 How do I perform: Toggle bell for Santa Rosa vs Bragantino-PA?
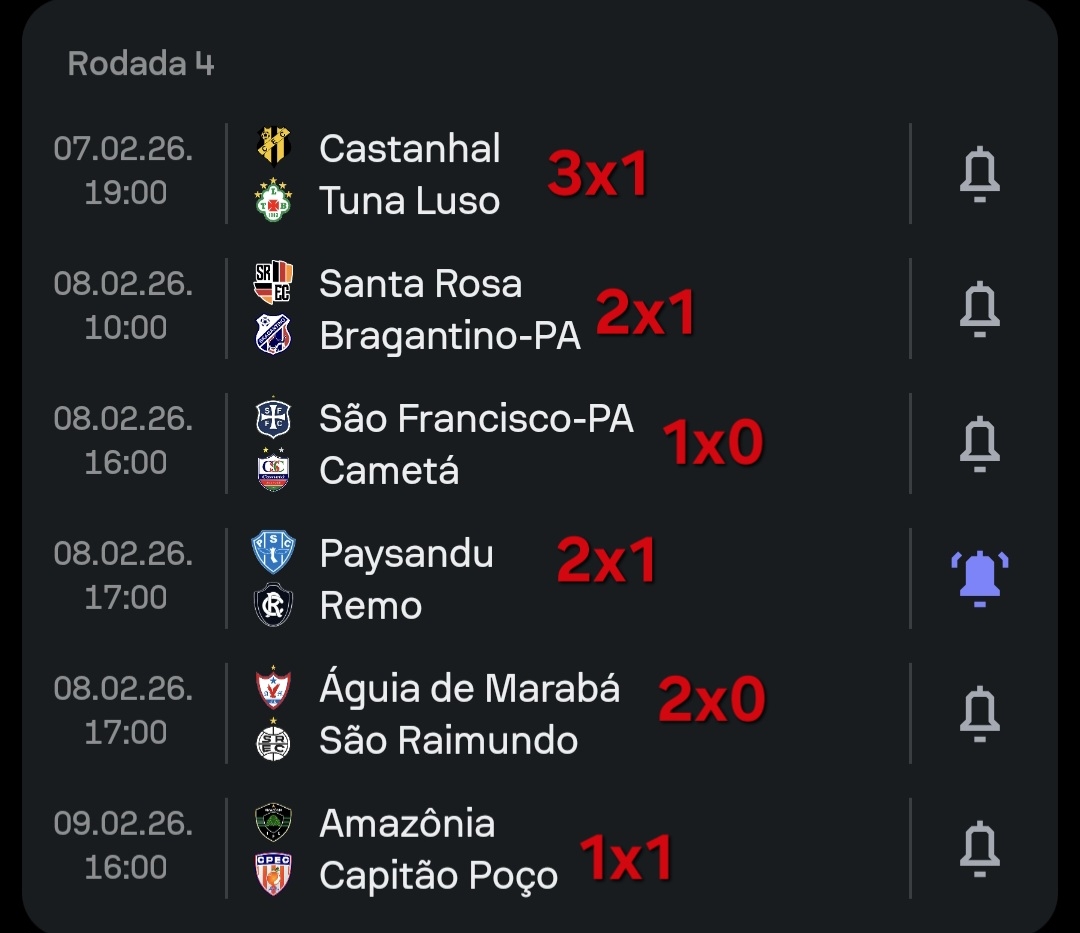[x=979, y=309]
